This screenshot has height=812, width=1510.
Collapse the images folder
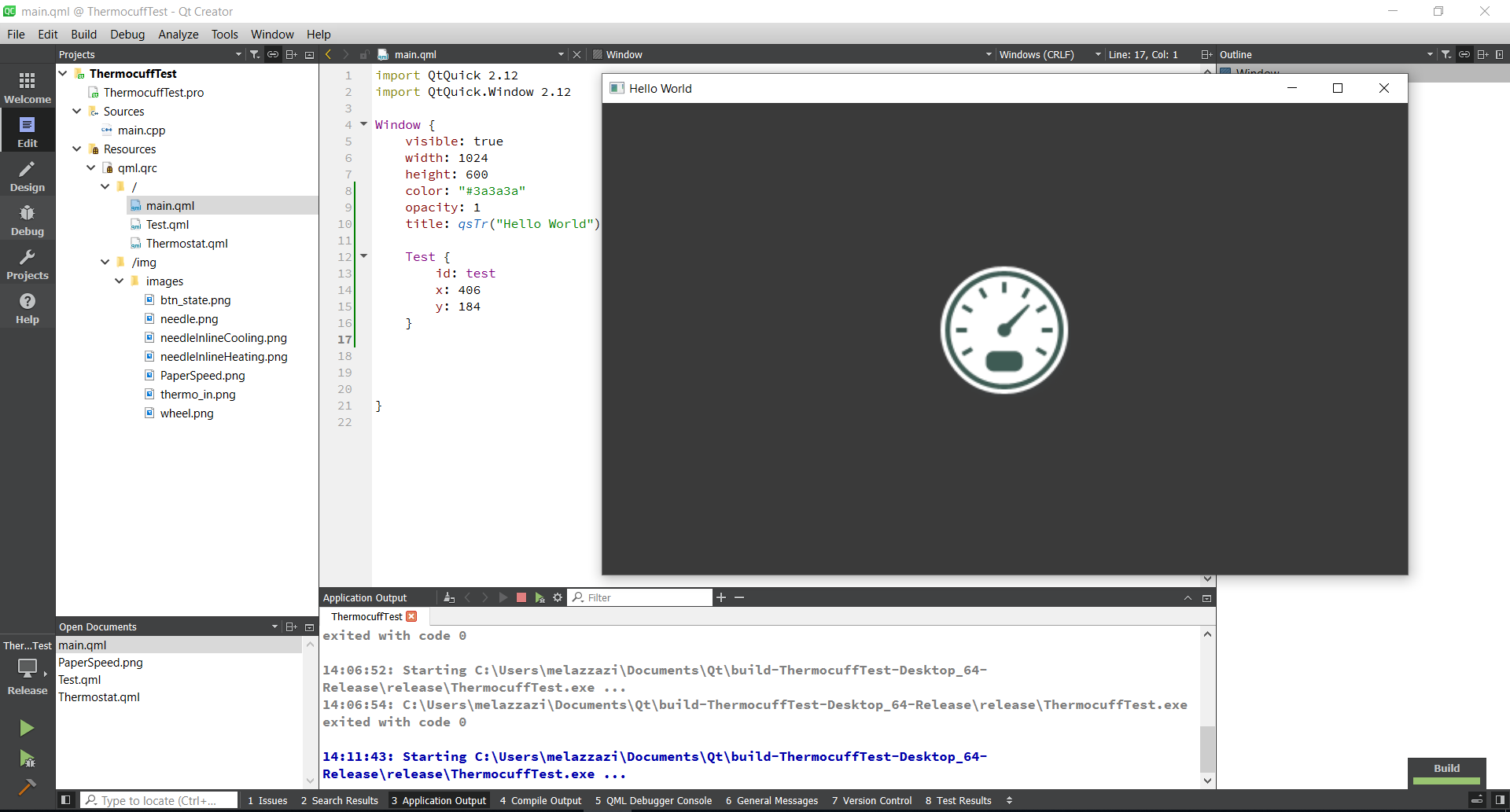point(120,281)
